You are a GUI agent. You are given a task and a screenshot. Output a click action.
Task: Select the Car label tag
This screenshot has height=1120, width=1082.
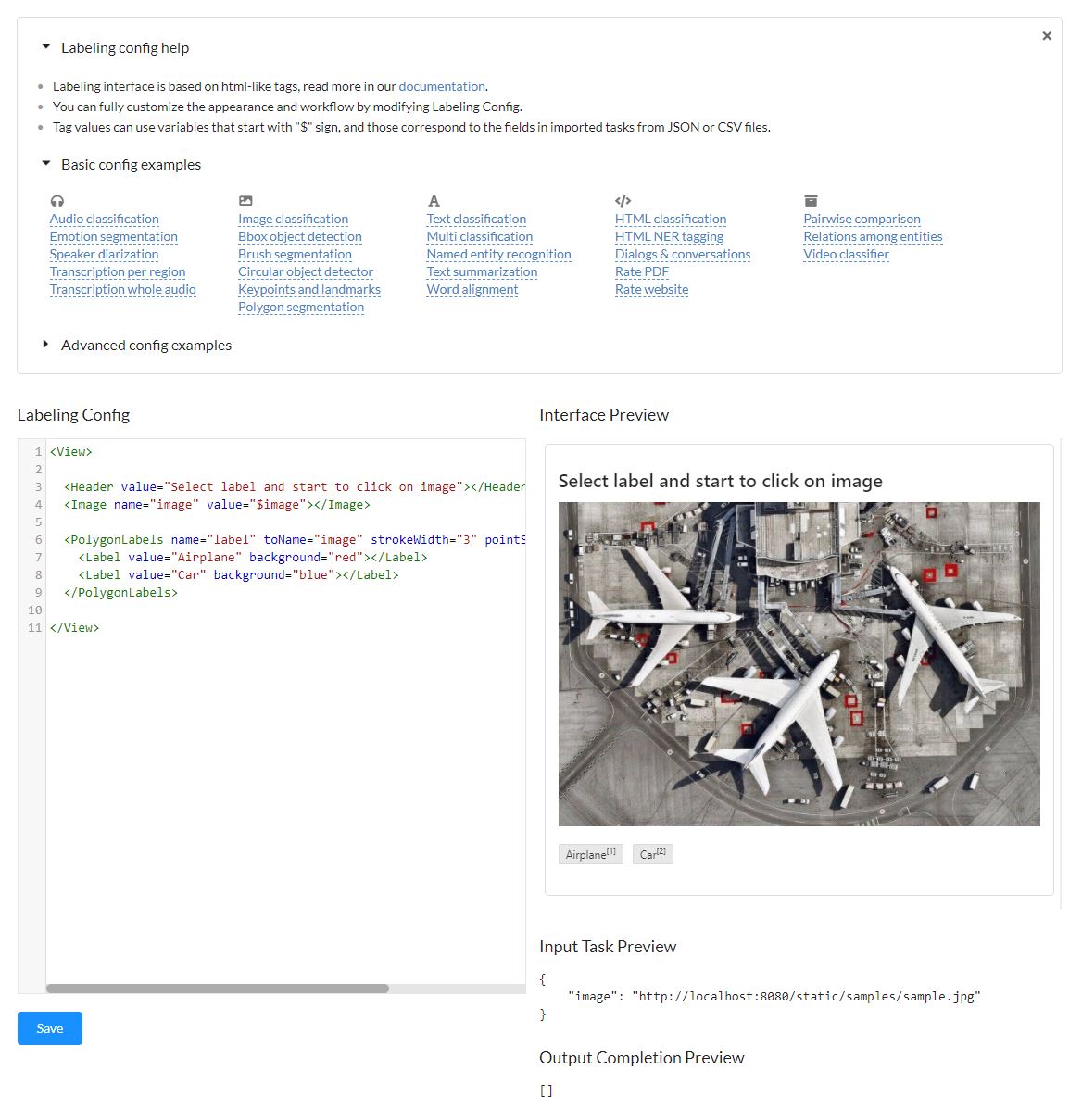pos(653,854)
